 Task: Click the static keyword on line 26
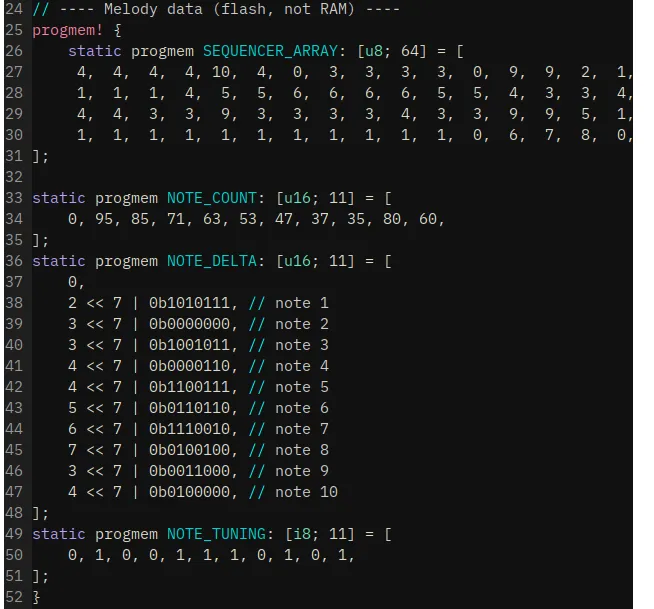tap(95, 51)
